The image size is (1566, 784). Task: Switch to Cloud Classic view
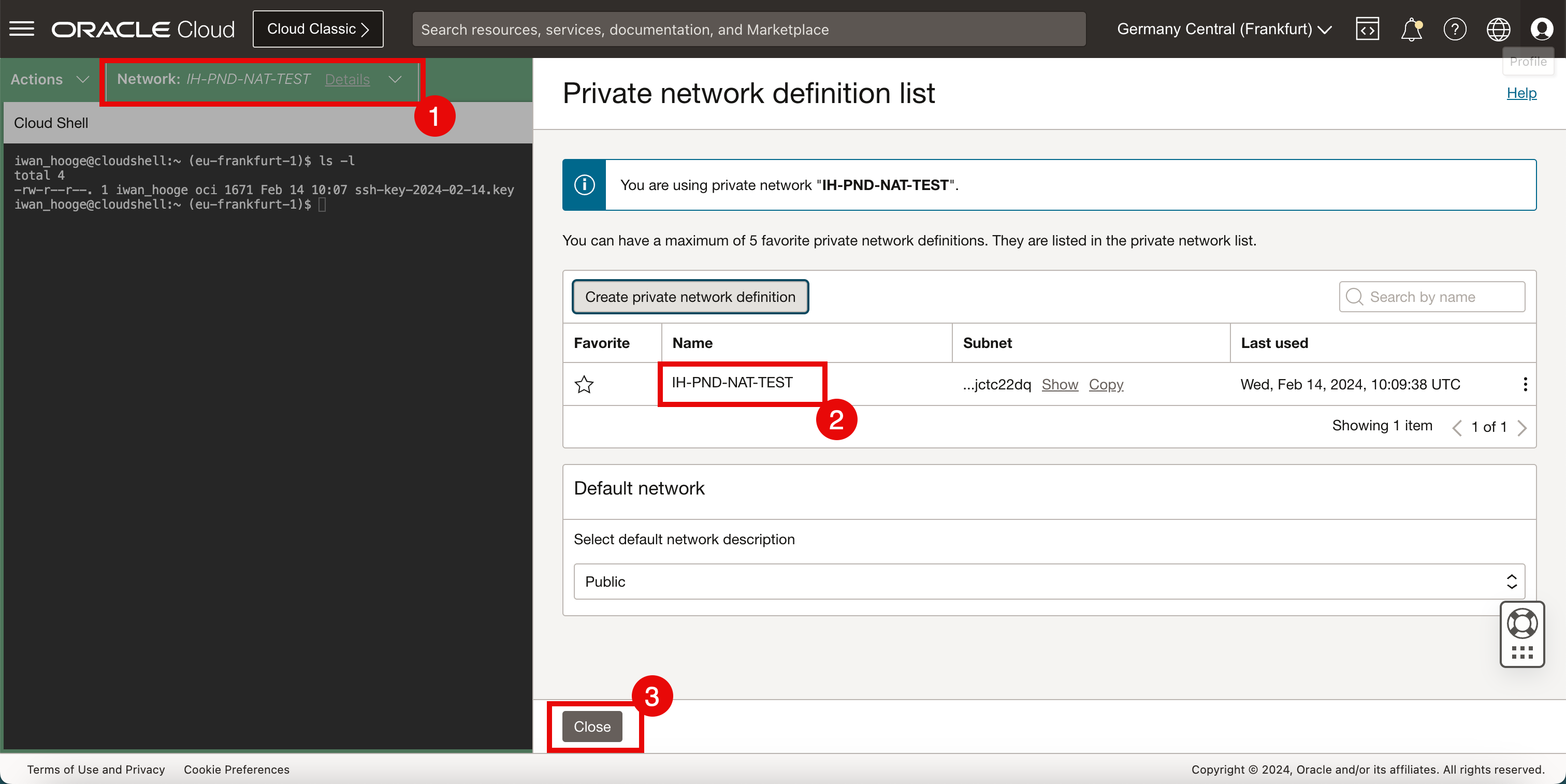pyautogui.click(x=318, y=28)
